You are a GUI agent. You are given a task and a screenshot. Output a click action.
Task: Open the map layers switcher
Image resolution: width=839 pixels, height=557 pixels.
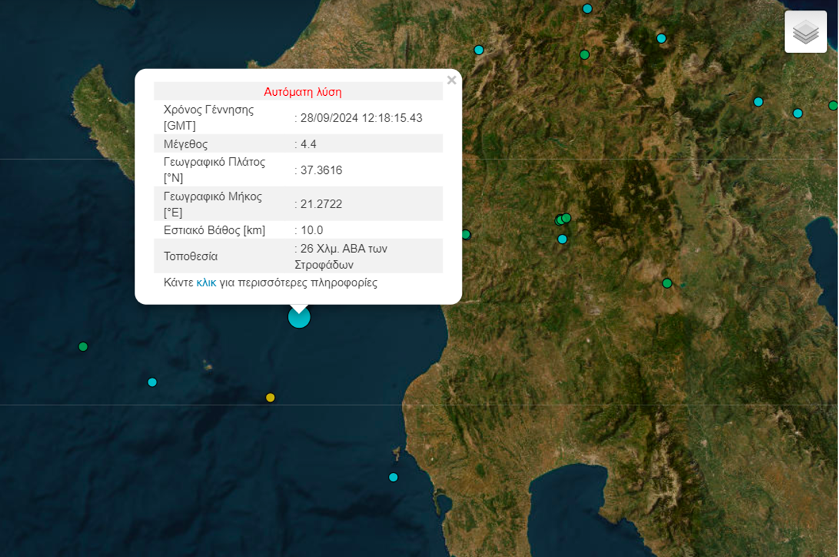[805, 32]
